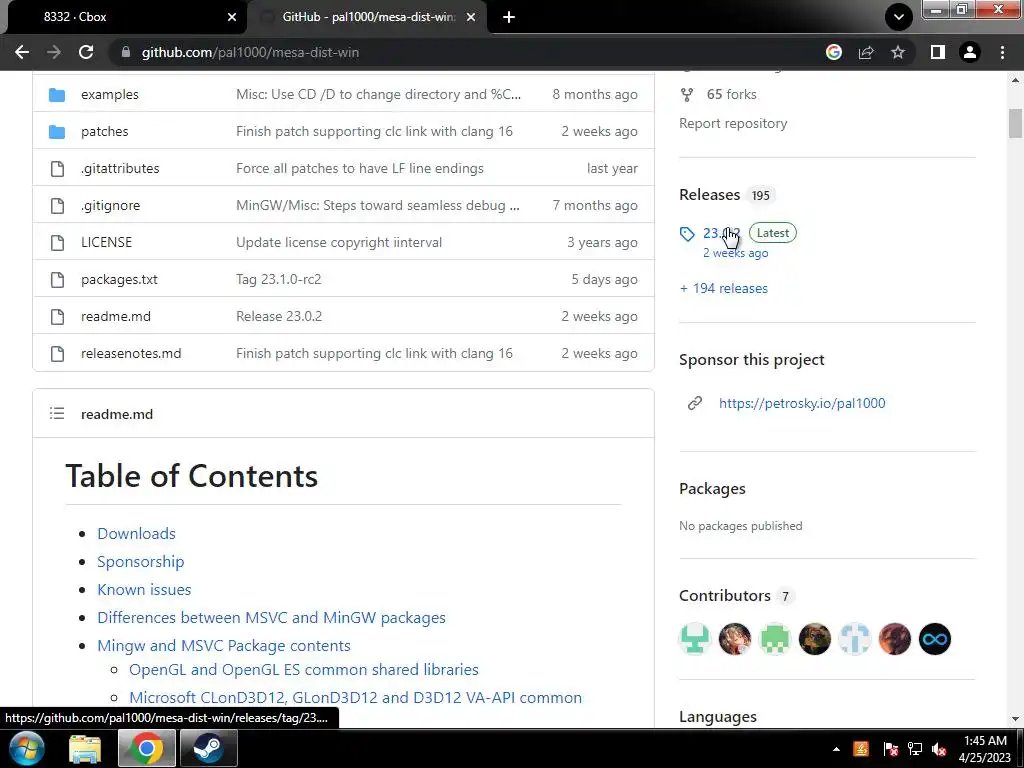
Task: Open commit 'Update license copyright iinterval'
Action: point(339,242)
